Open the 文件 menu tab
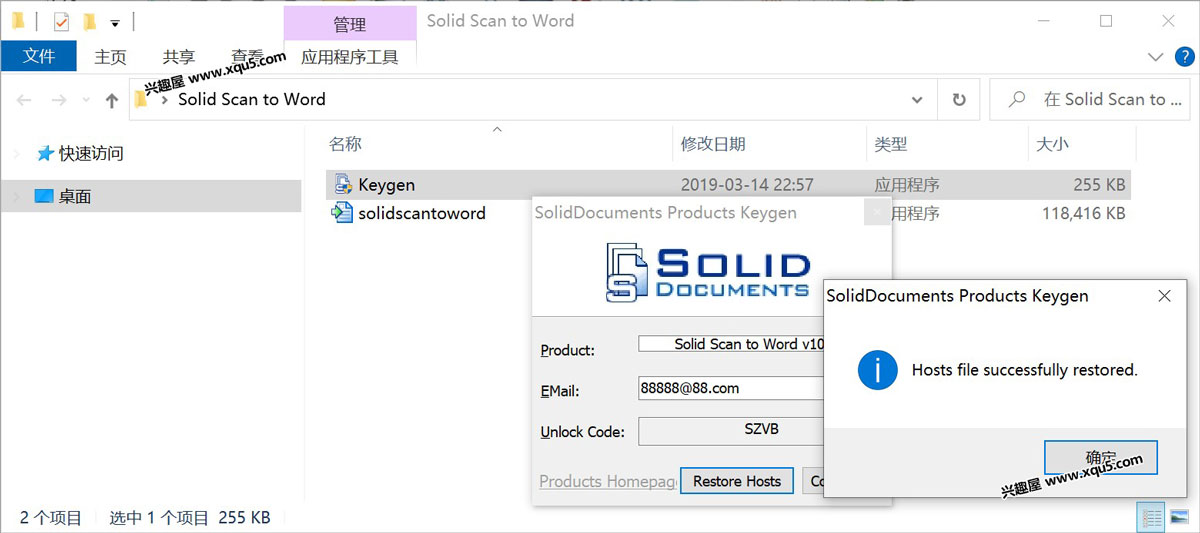The width and height of the screenshot is (1200, 533). click(39, 57)
